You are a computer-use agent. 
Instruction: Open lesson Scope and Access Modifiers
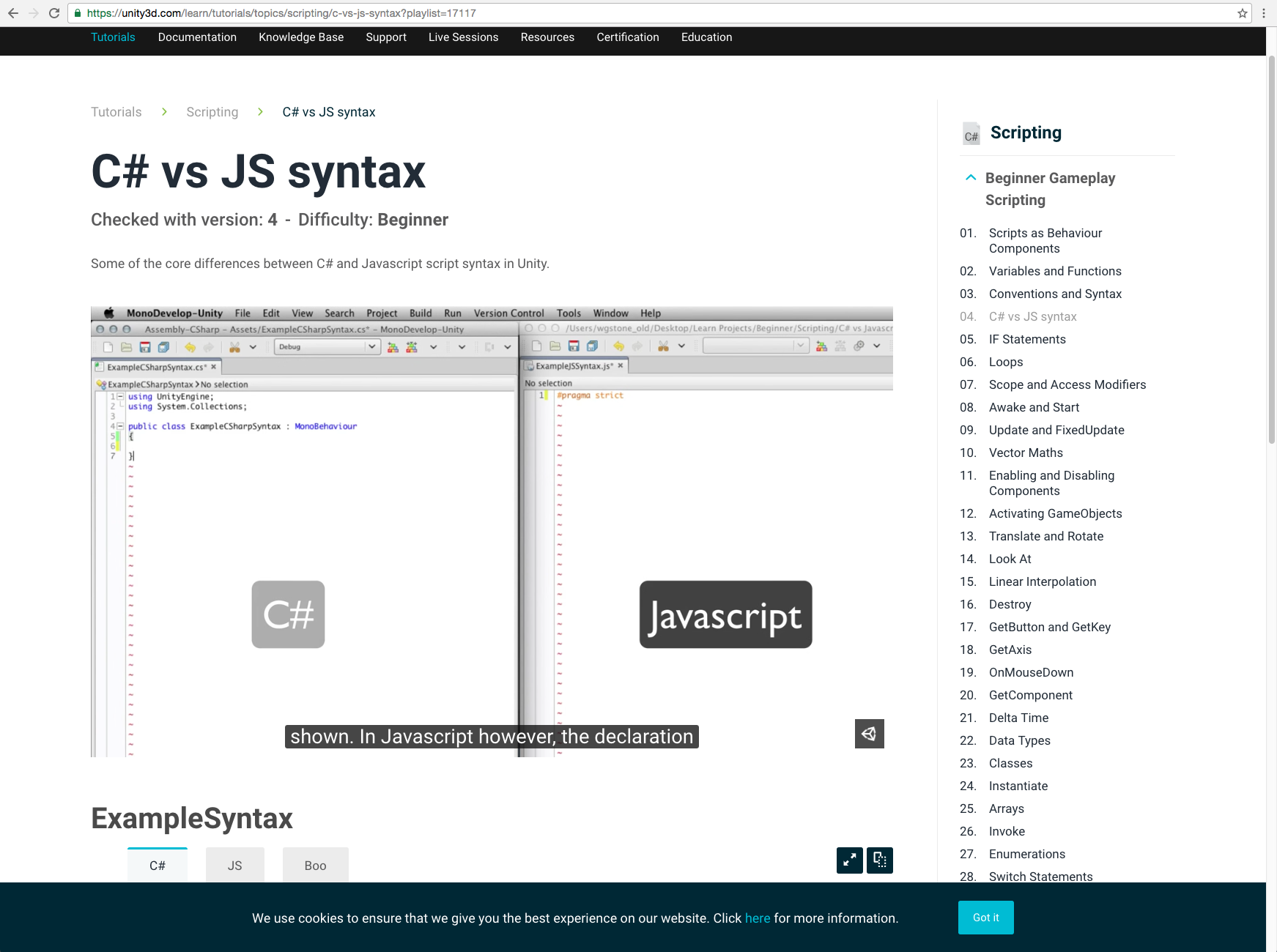pos(1067,384)
